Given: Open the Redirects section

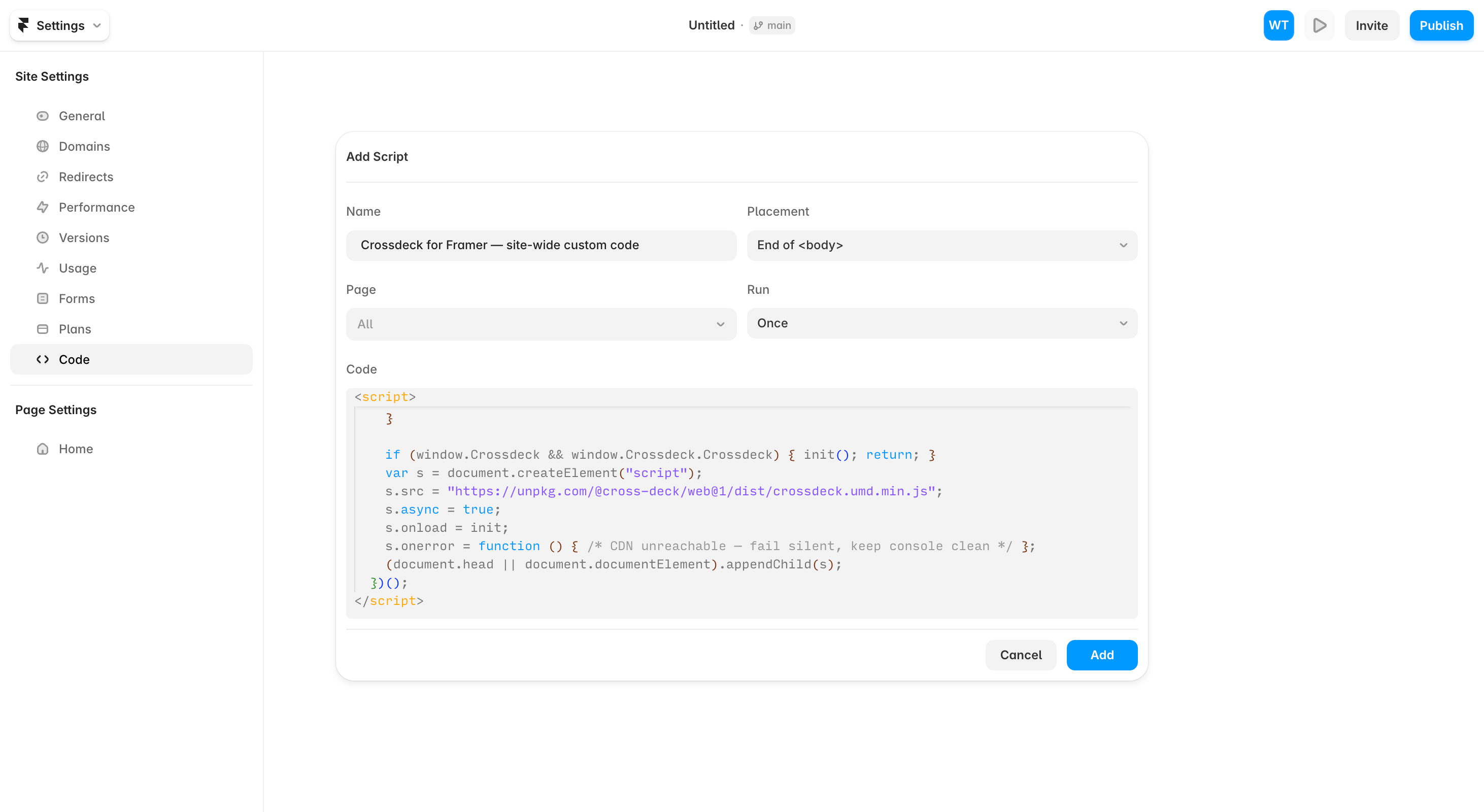Looking at the screenshot, I should coord(131,177).
